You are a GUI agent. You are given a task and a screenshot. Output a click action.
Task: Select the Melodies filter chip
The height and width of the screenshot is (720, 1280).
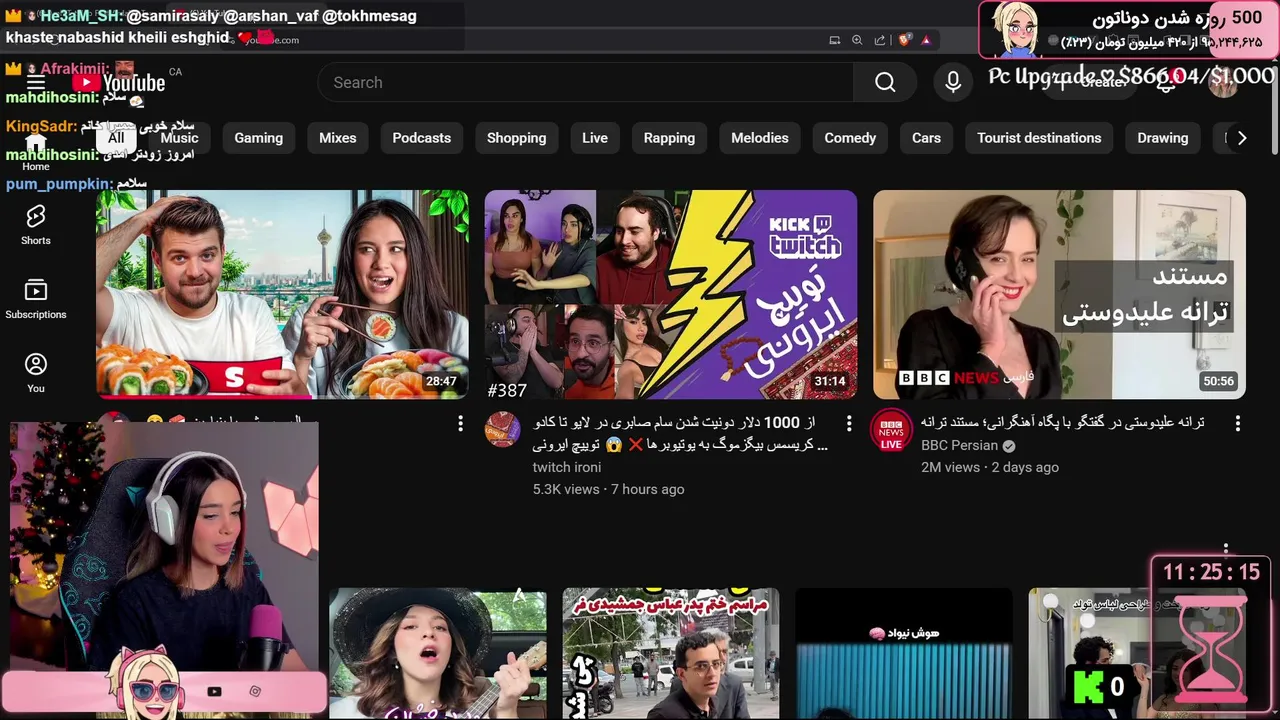(x=760, y=138)
